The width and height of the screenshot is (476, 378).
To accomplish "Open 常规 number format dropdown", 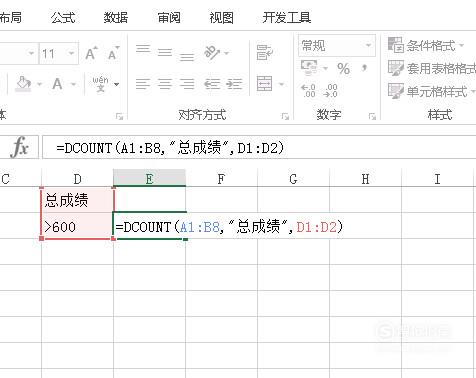I will [x=337, y=45].
